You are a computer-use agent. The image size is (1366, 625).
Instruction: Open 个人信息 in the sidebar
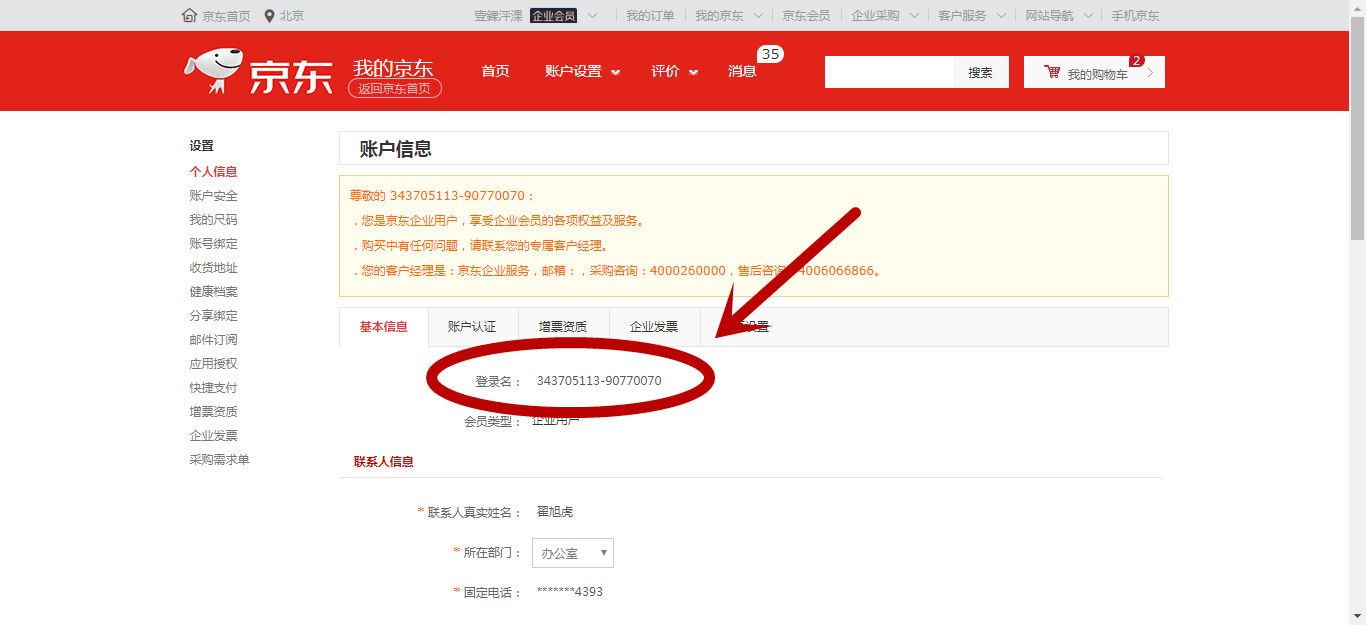click(x=213, y=172)
